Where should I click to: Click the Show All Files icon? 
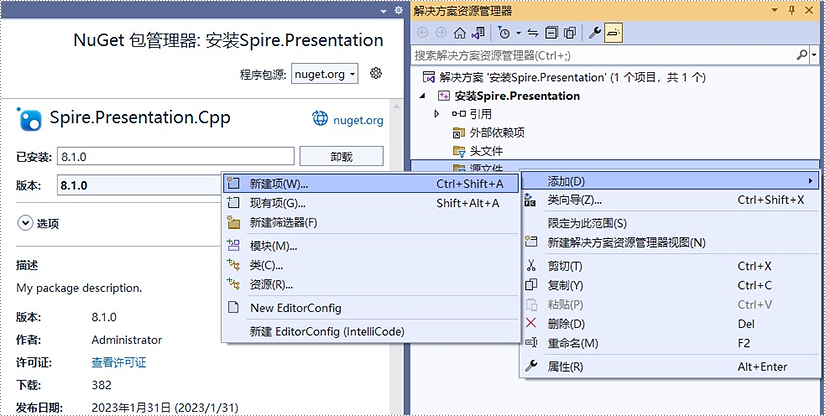tap(569, 33)
